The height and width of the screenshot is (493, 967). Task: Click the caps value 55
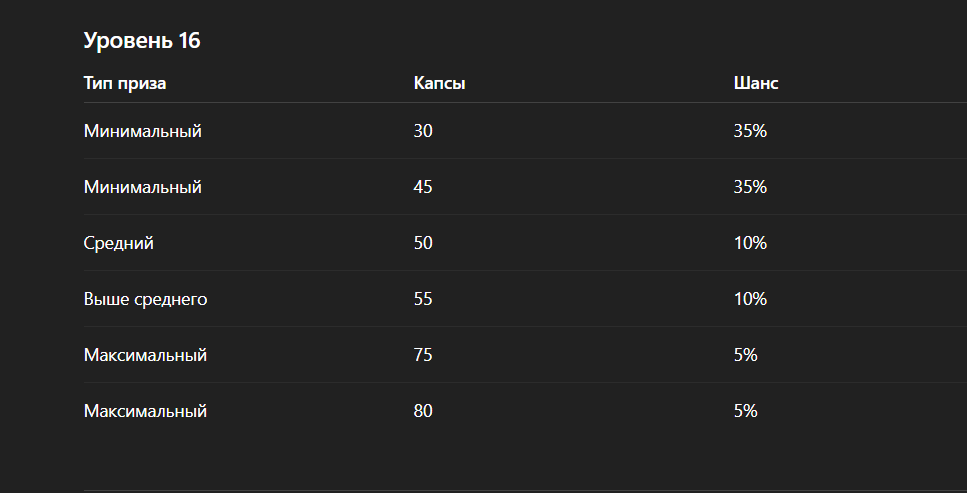click(x=423, y=299)
